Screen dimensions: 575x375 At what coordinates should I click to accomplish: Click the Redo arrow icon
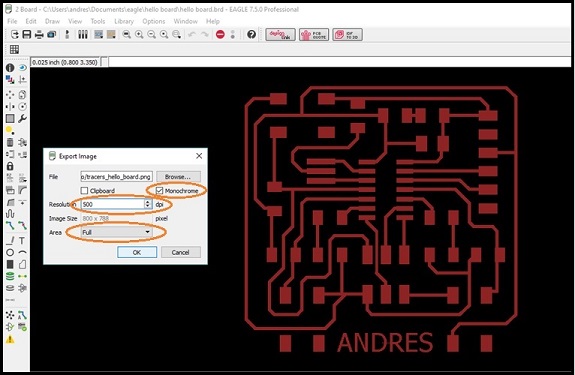(204, 35)
